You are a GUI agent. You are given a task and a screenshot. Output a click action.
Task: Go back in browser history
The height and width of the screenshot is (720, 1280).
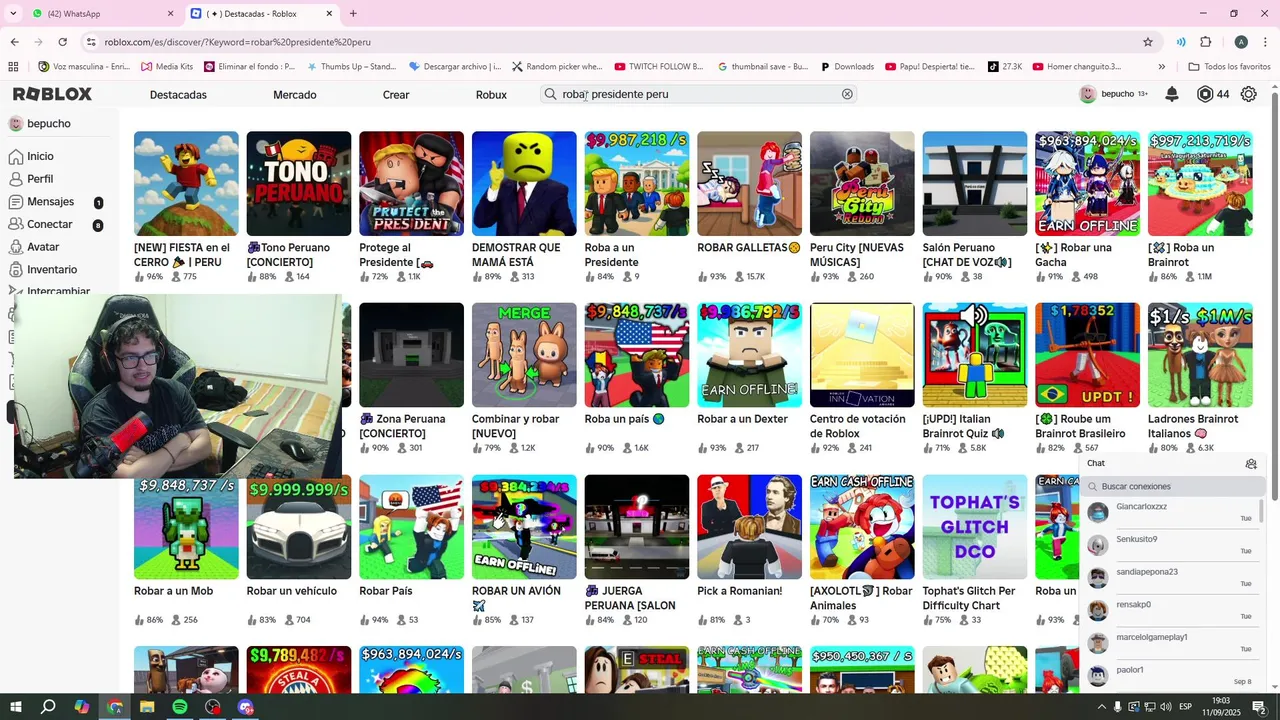coord(14,42)
